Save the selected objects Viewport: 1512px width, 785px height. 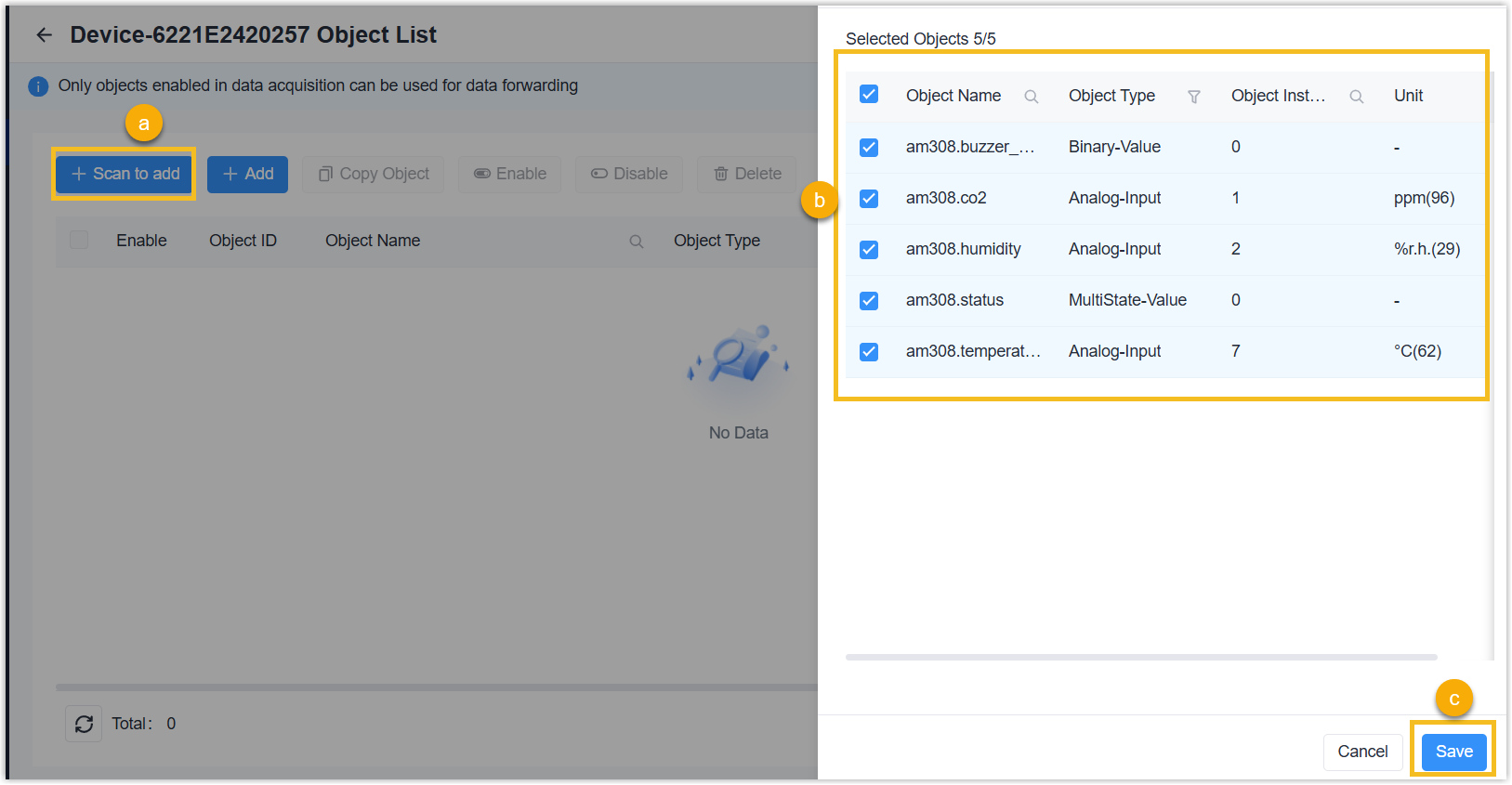pyautogui.click(x=1453, y=752)
